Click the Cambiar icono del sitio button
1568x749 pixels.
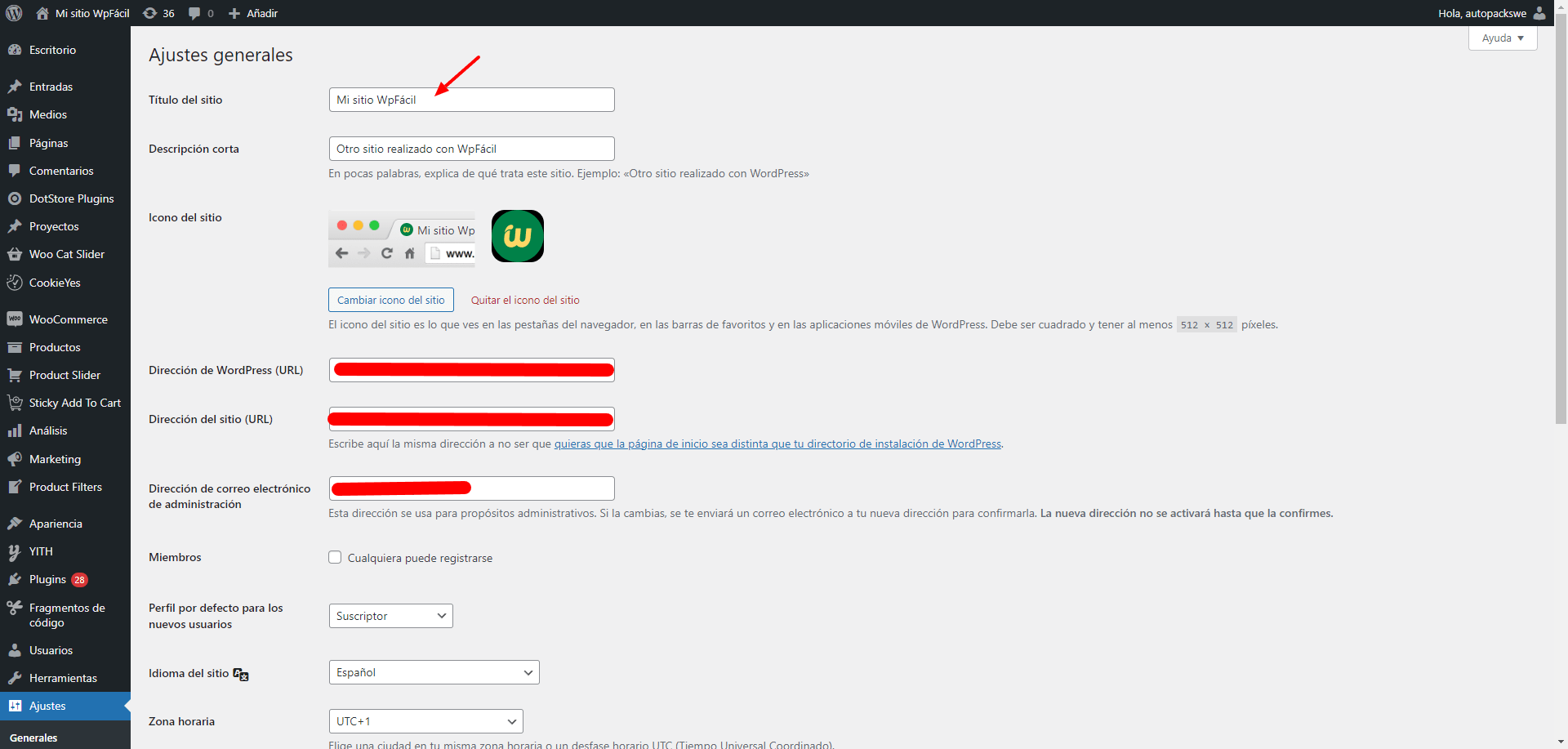pos(391,300)
